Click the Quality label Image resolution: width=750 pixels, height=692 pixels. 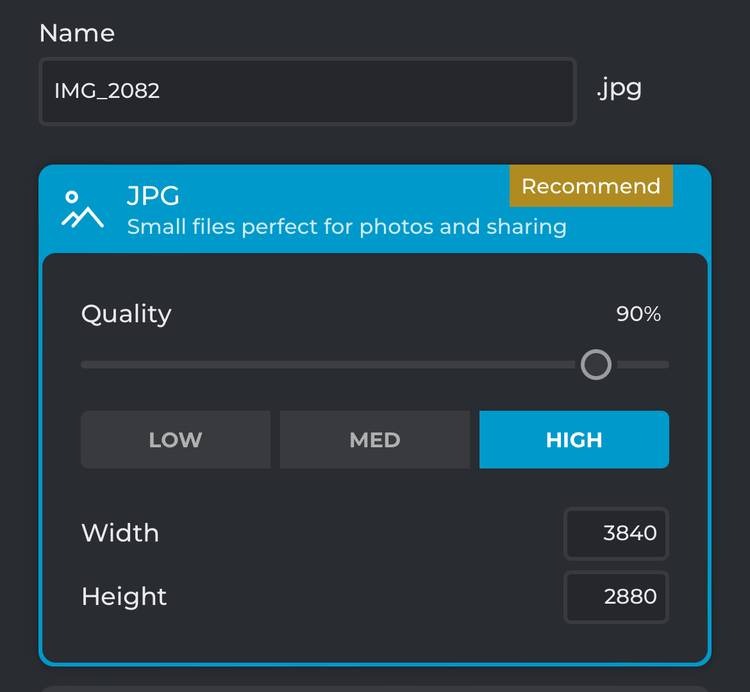coord(126,315)
